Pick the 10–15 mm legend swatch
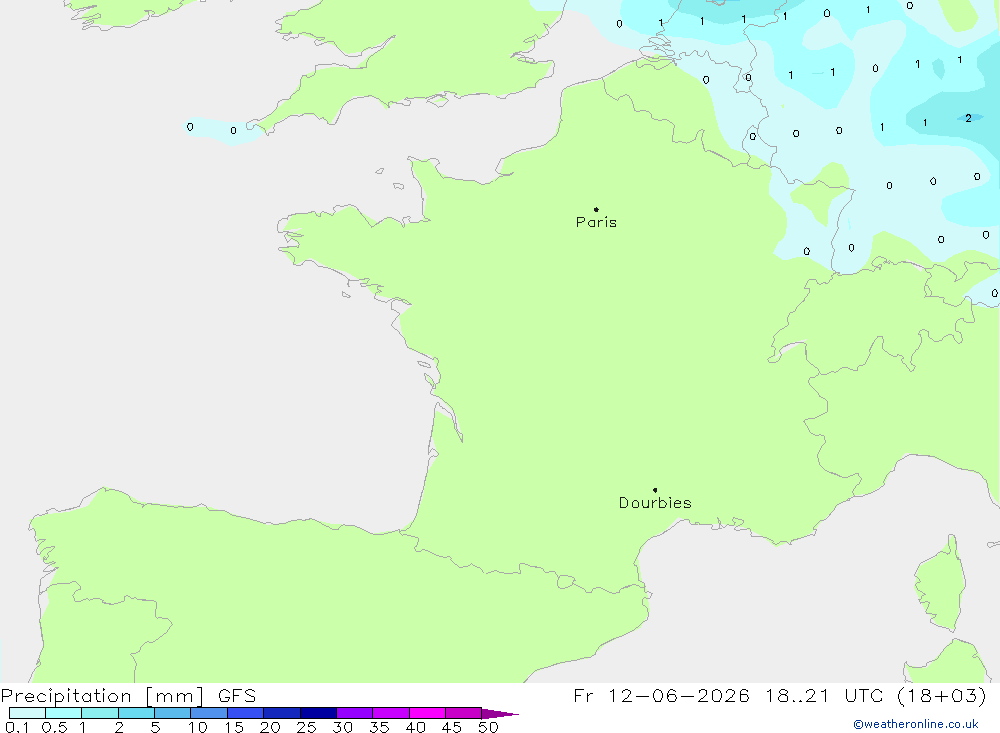The image size is (1000, 733). coord(209,713)
